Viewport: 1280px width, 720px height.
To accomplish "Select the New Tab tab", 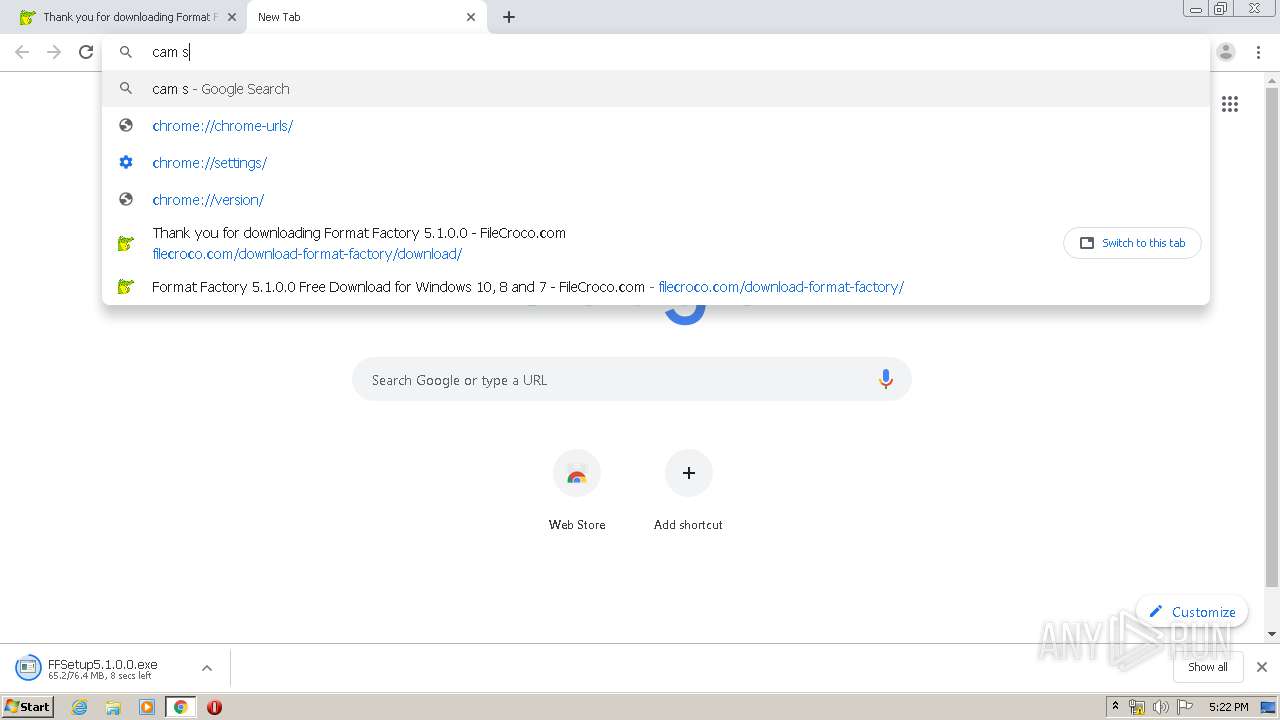I will pyautogui.click(x=366, y=17).
